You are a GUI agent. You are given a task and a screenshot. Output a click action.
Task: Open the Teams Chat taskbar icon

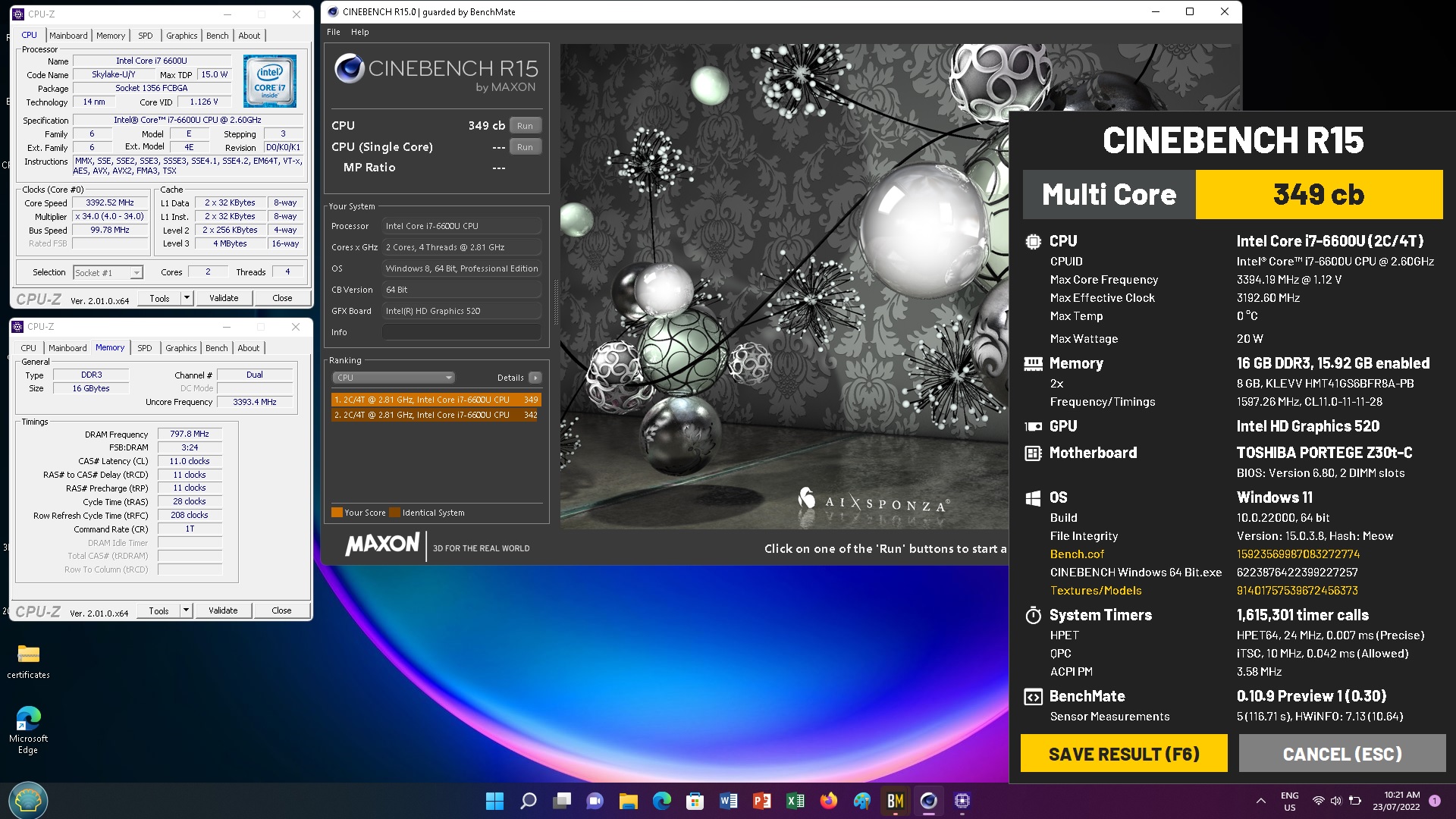(595, 801)
